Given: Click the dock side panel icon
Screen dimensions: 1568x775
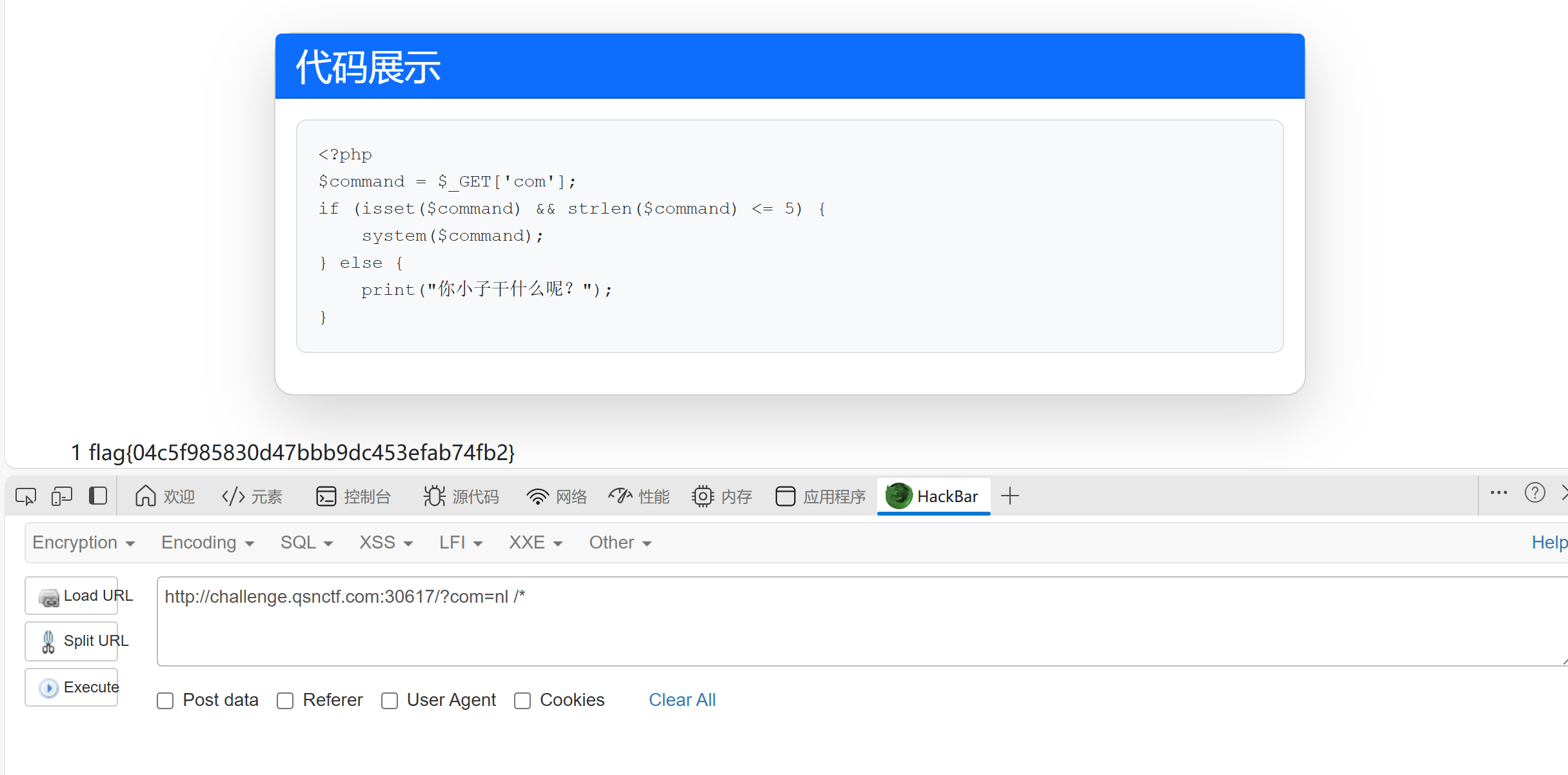Looking at the screenshot, I should pos(98,496).
